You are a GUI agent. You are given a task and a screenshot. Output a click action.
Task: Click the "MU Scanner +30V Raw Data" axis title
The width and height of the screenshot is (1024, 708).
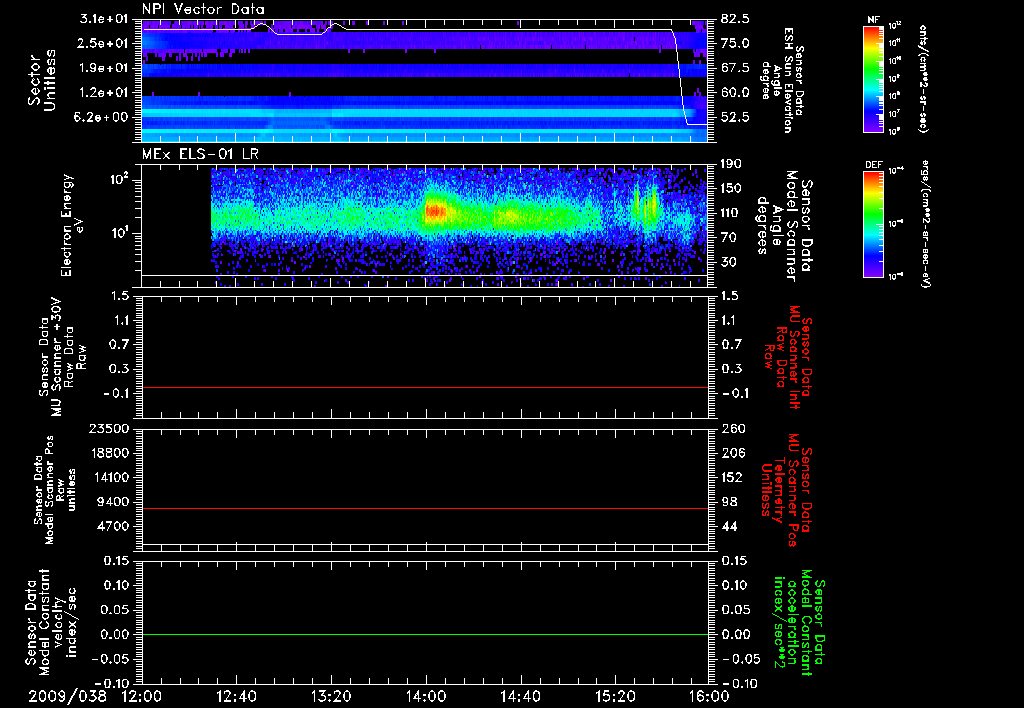pos(61,356)
